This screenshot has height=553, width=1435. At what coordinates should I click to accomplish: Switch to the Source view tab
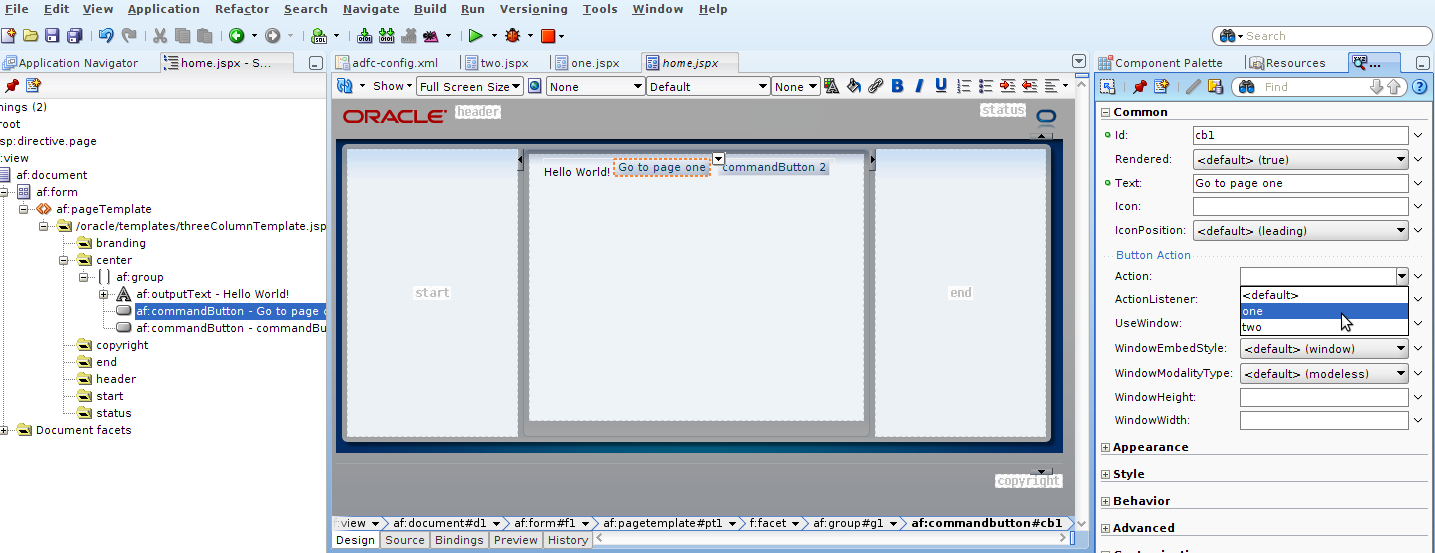click(405, 540)
